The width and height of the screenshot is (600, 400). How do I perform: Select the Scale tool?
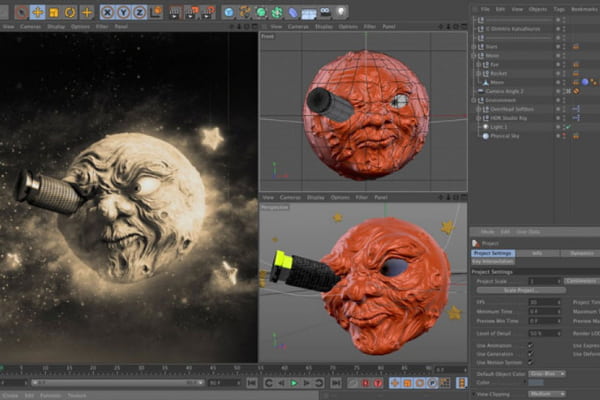[x=54, y=12]
